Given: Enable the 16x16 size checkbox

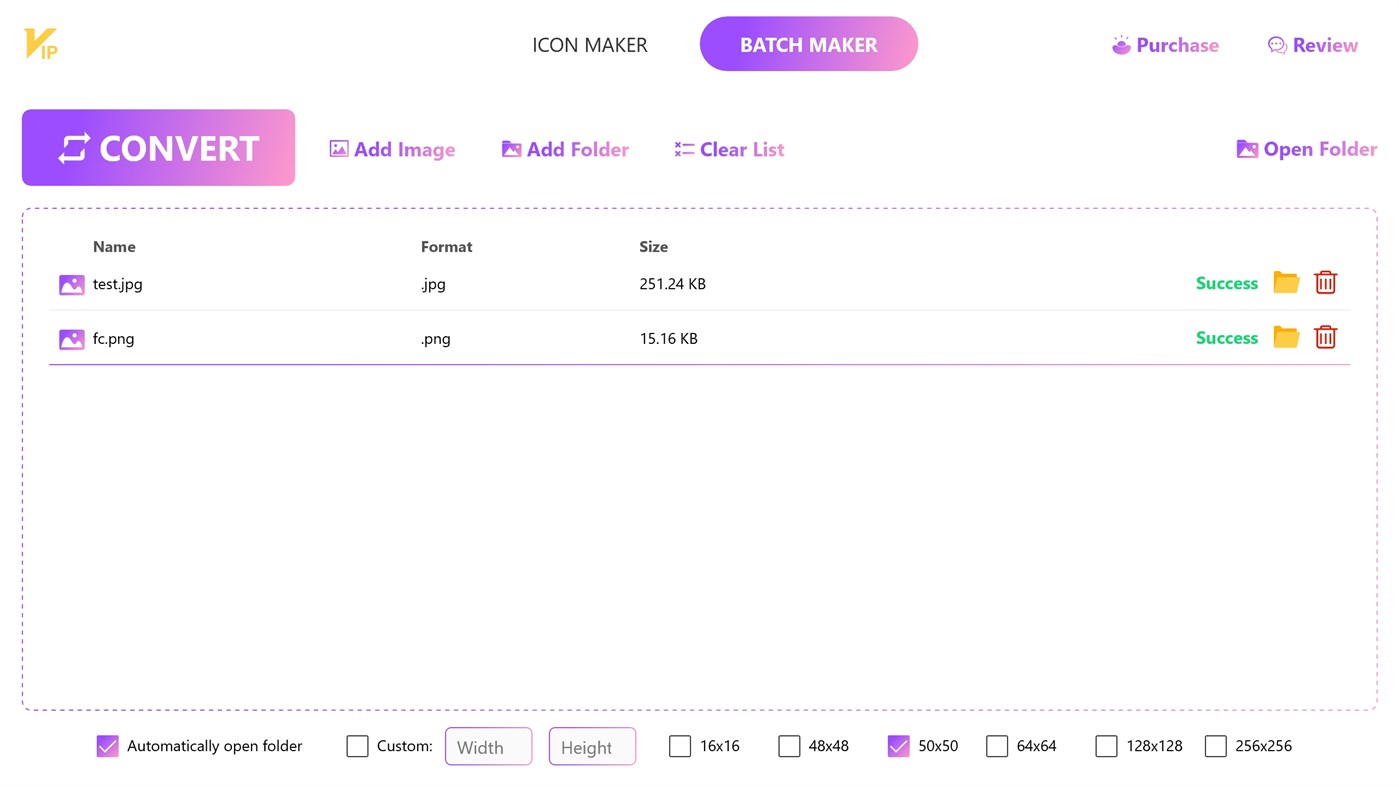Looking at the screenshot, I should click(680, 746).
